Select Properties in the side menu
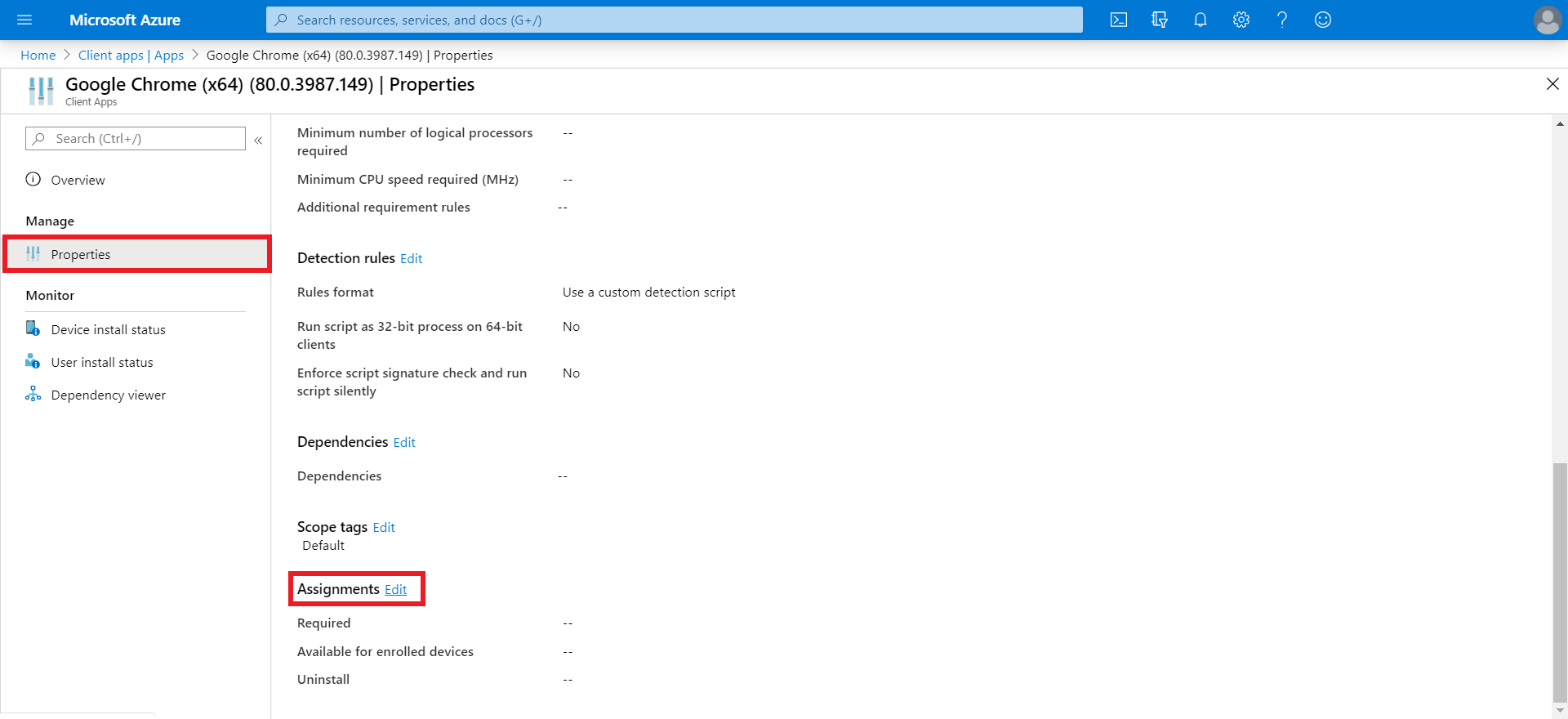Screen dimensions: 1568x719 pyautogui.click(x=137, y=254)
